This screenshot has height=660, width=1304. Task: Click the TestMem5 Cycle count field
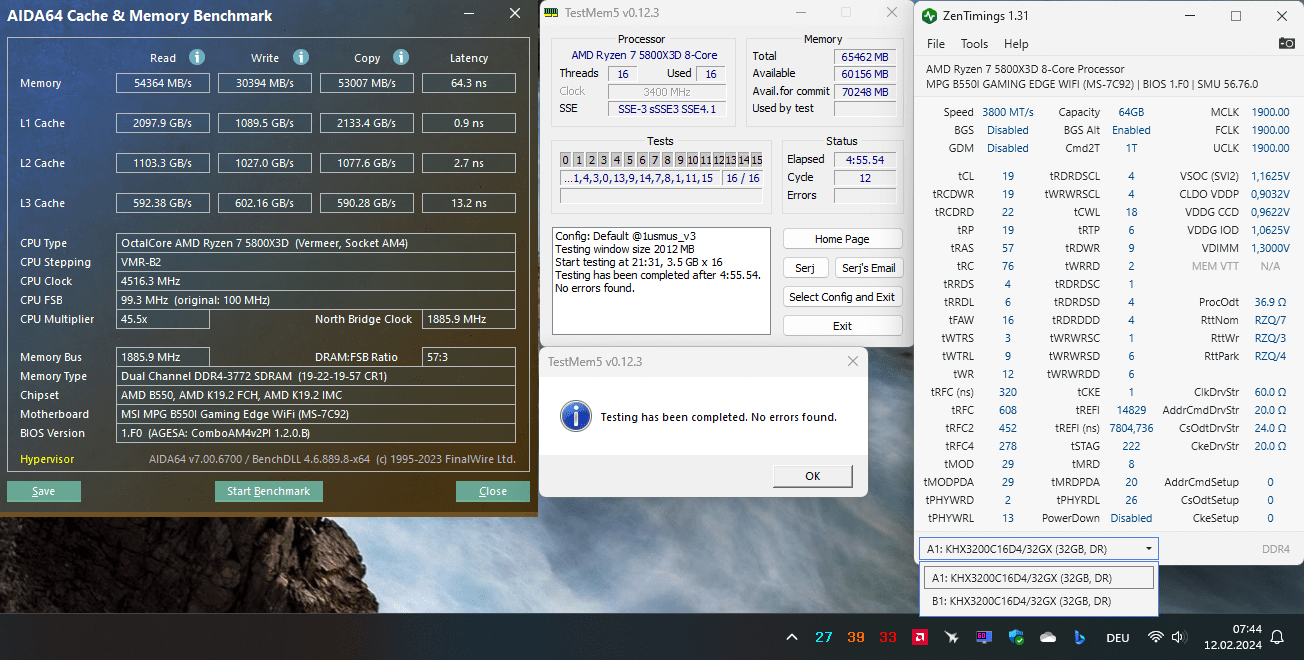click(865, 178)
